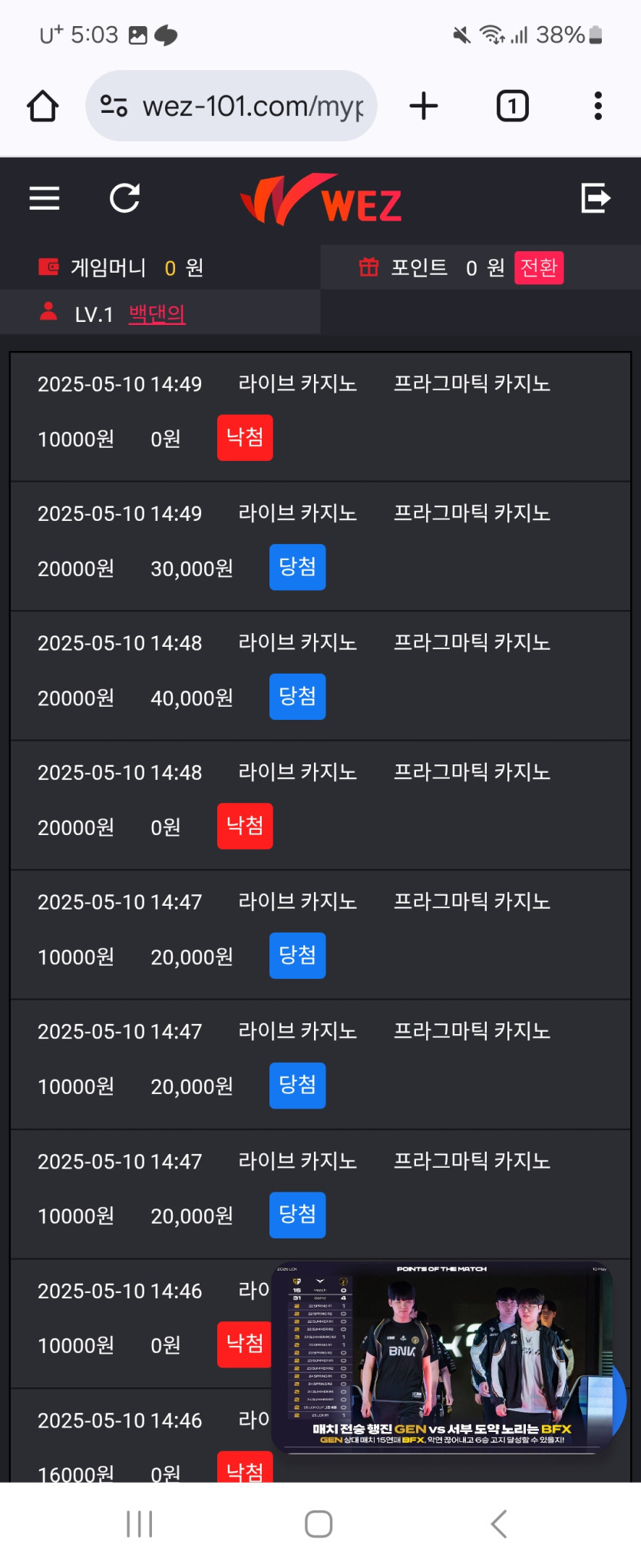Open the browser three-dot menu
The width and height of the screenshot is (641, 1568).
click(598, 106)
